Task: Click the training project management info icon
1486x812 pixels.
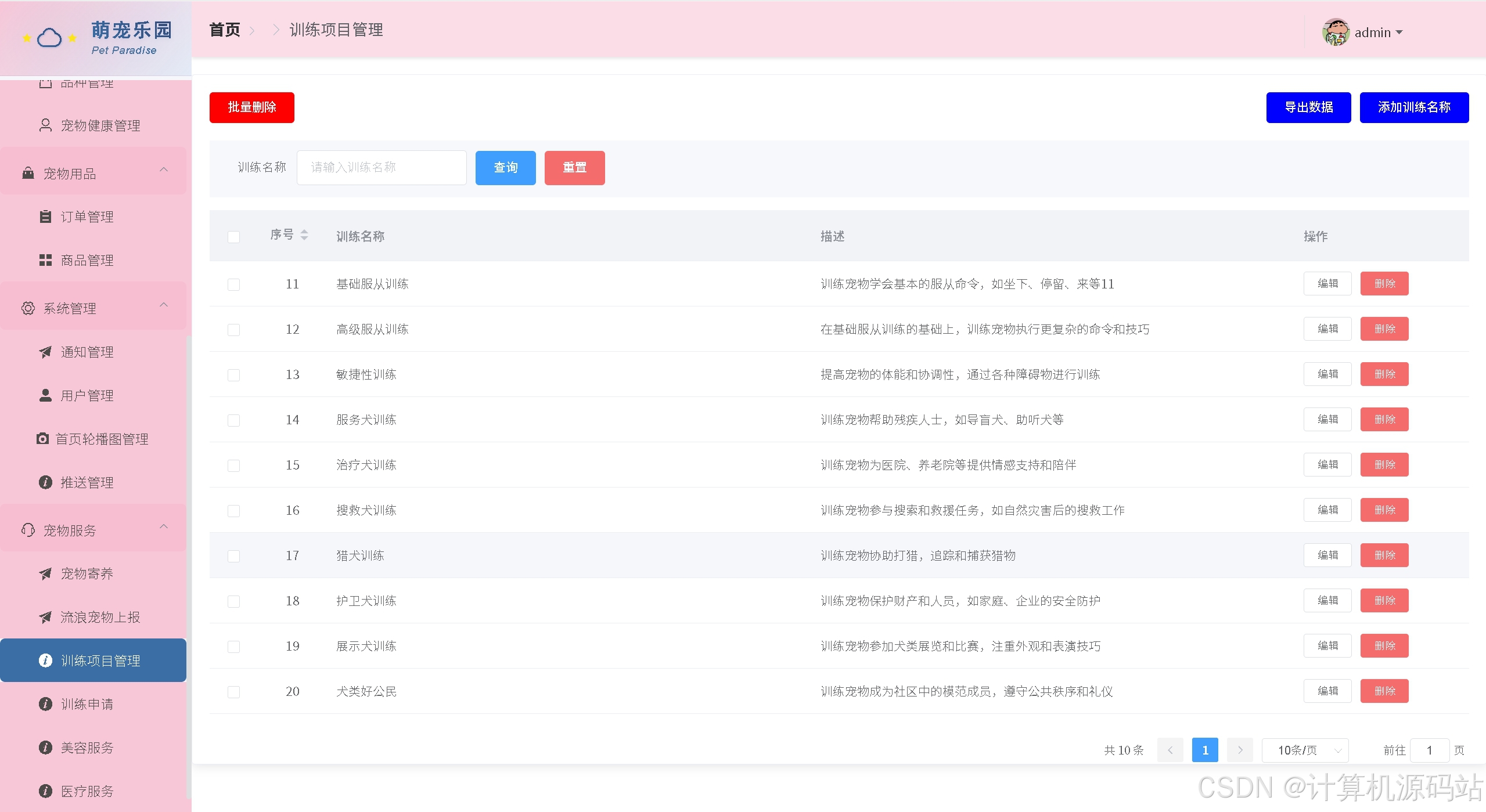Action: (x=45, y=661)
